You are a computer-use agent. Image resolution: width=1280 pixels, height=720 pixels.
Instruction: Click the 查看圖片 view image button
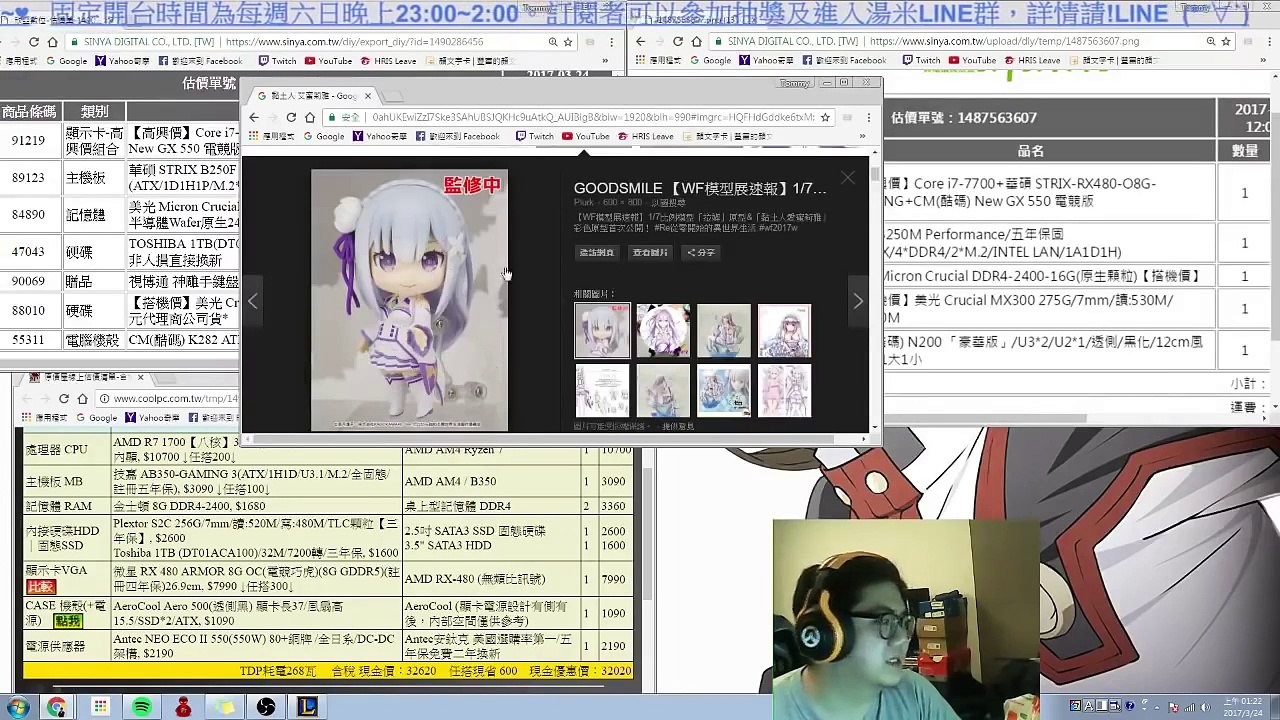coord(650,252)
